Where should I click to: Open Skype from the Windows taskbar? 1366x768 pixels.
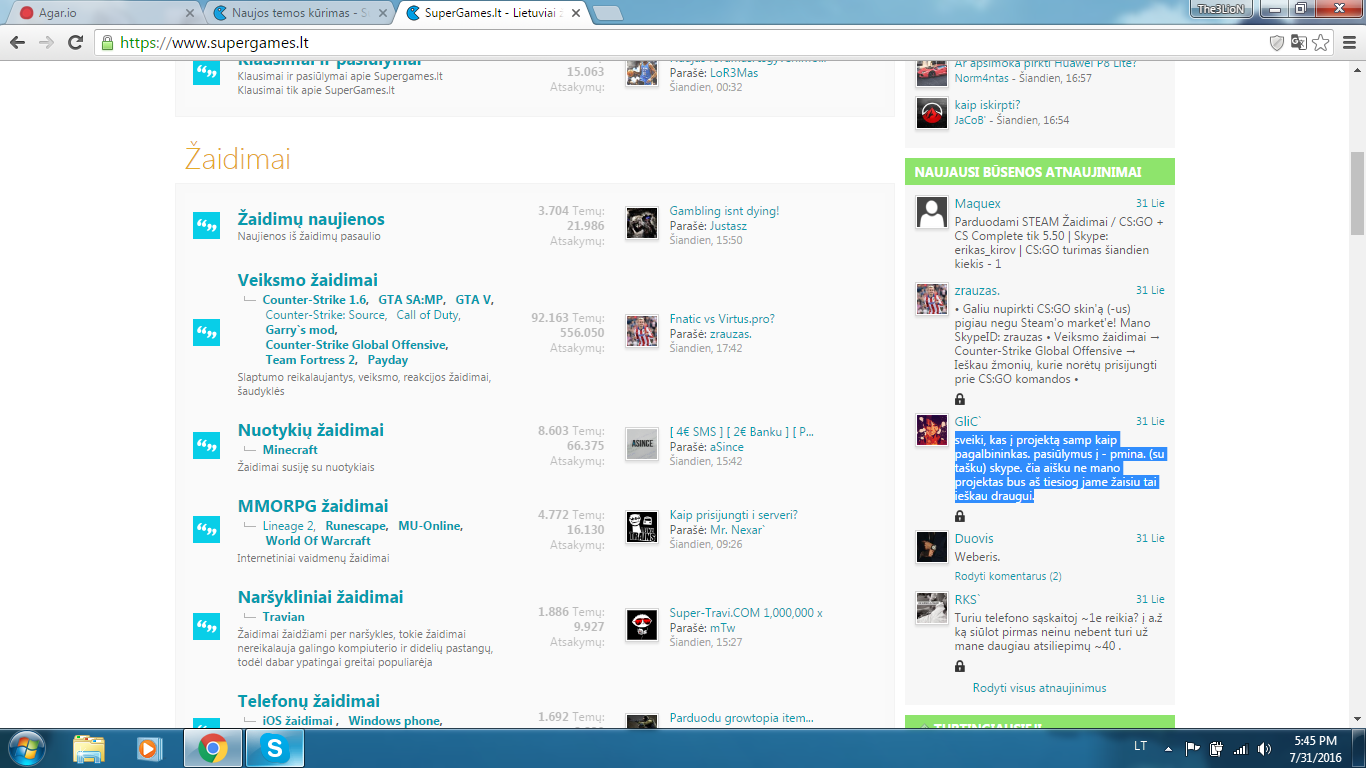(274, 748)
